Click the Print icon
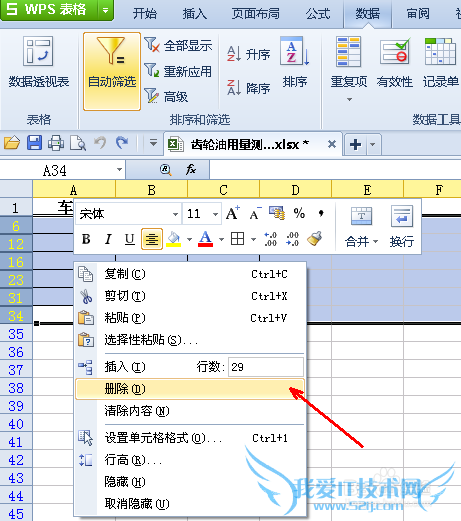Image resolution: width=461 pixels, height=521 pixels. (x=56, y=143)
